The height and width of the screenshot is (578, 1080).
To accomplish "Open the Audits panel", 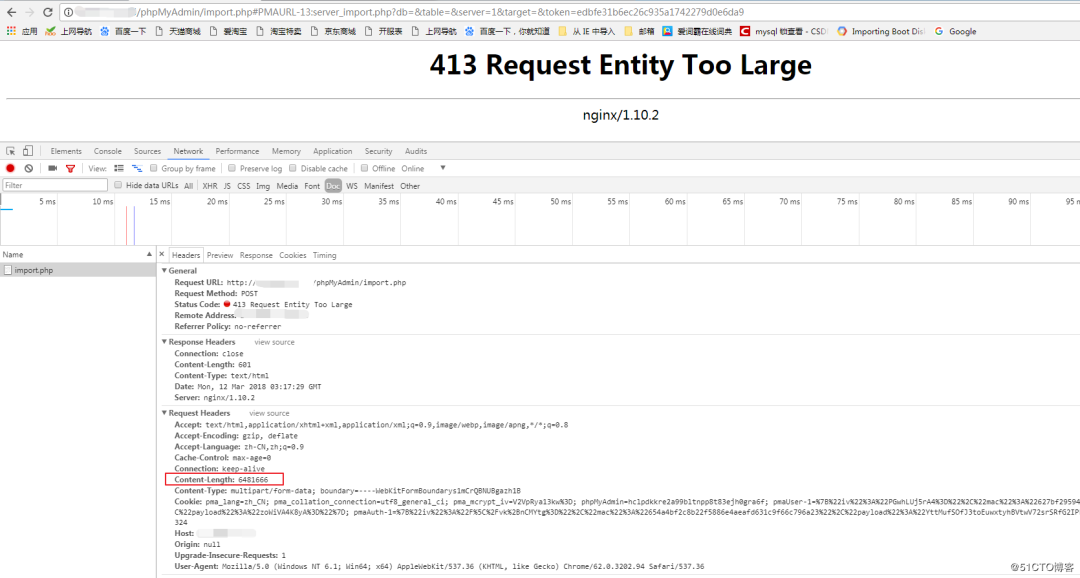I will [416, 151].
